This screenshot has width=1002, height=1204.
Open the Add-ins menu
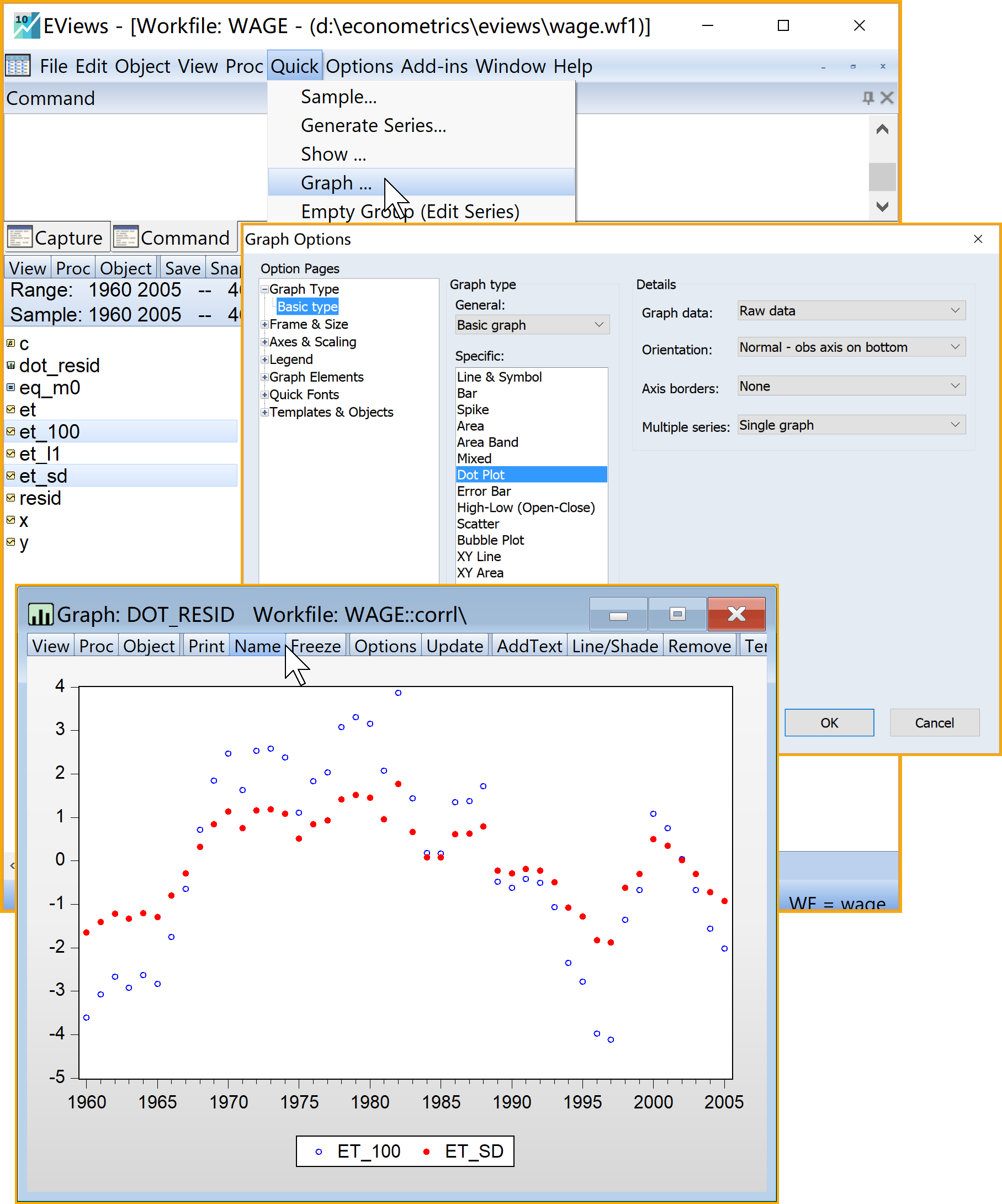(x=434, y=66)
